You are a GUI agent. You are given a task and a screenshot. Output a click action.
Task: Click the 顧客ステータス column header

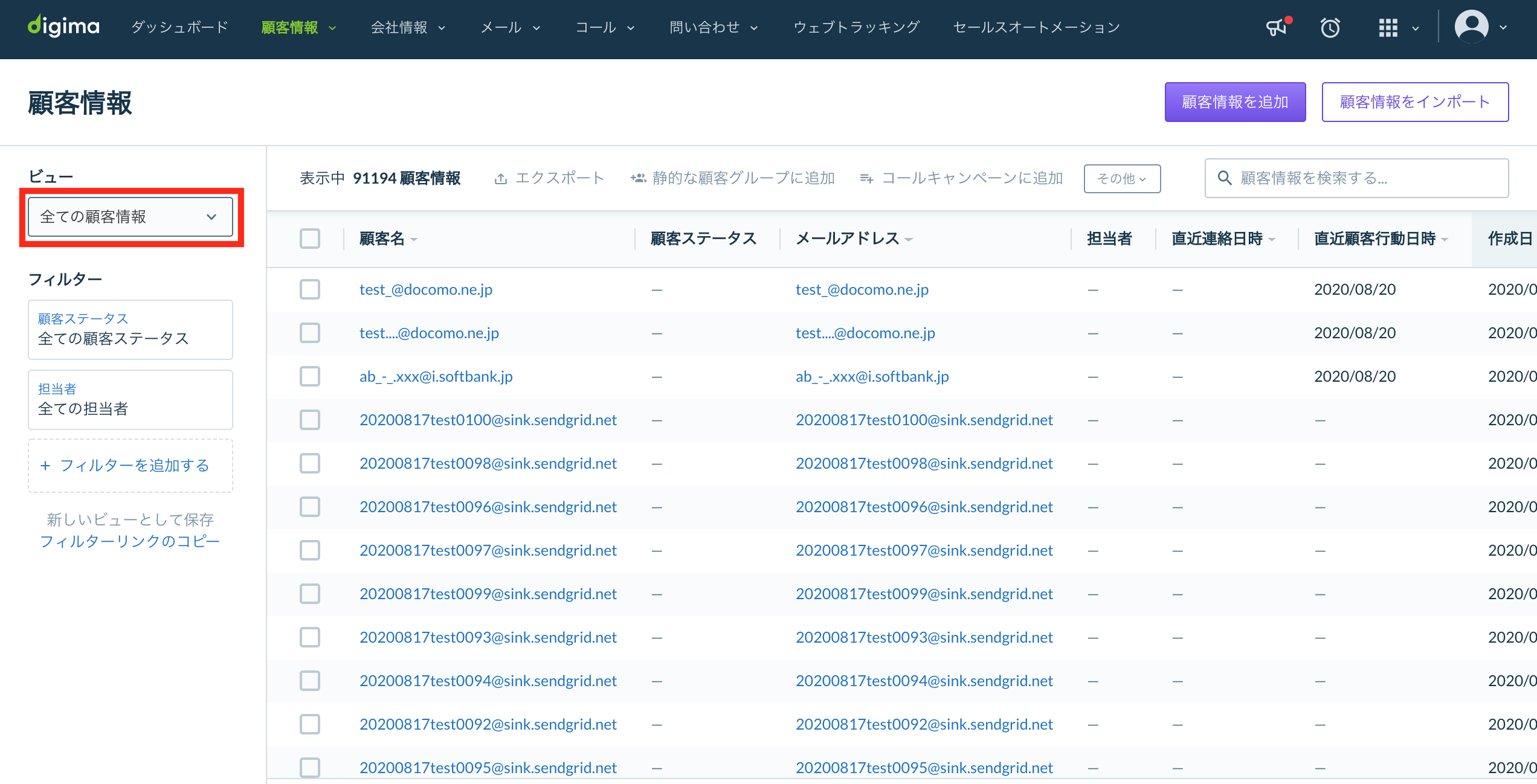click(703, 239)
